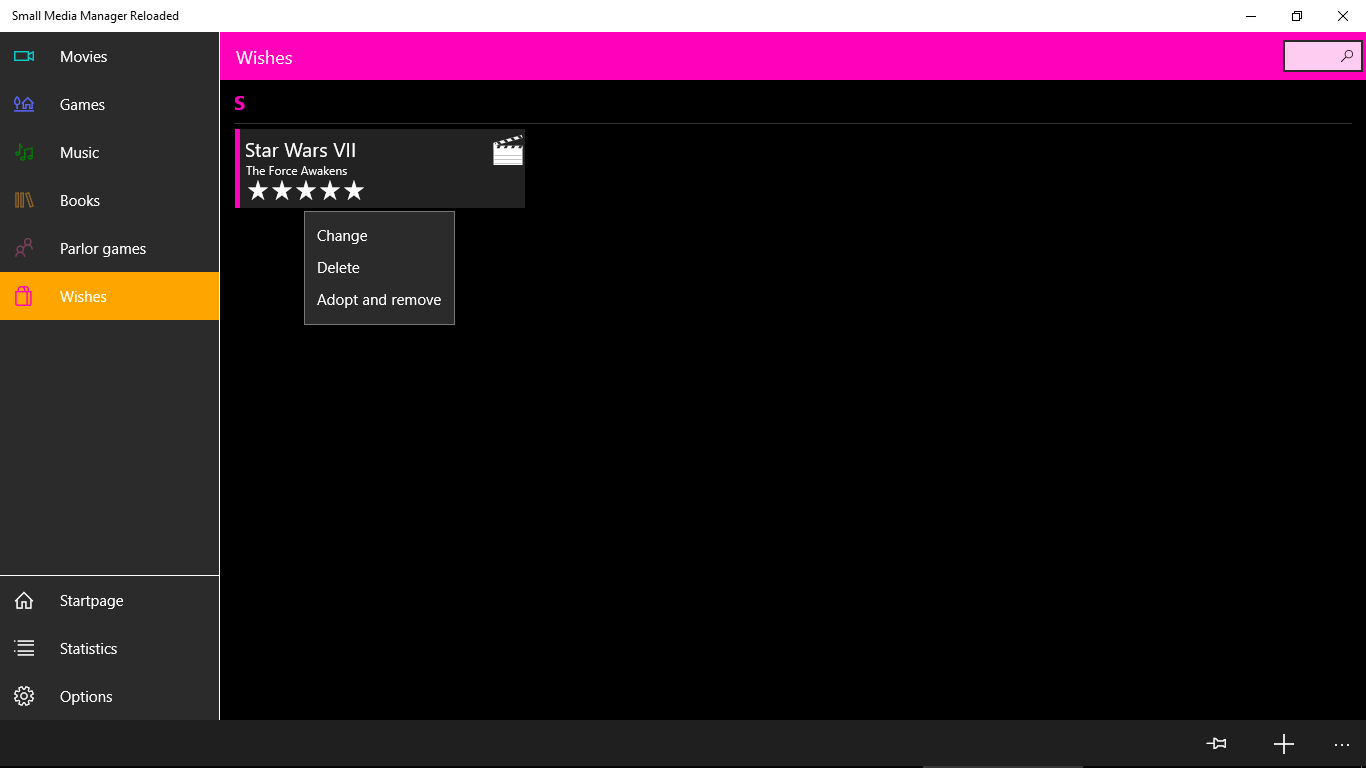The image size is (1366, 768).
Task: Click the fifth rating star on Star Wars card
Action: (354, 190)
